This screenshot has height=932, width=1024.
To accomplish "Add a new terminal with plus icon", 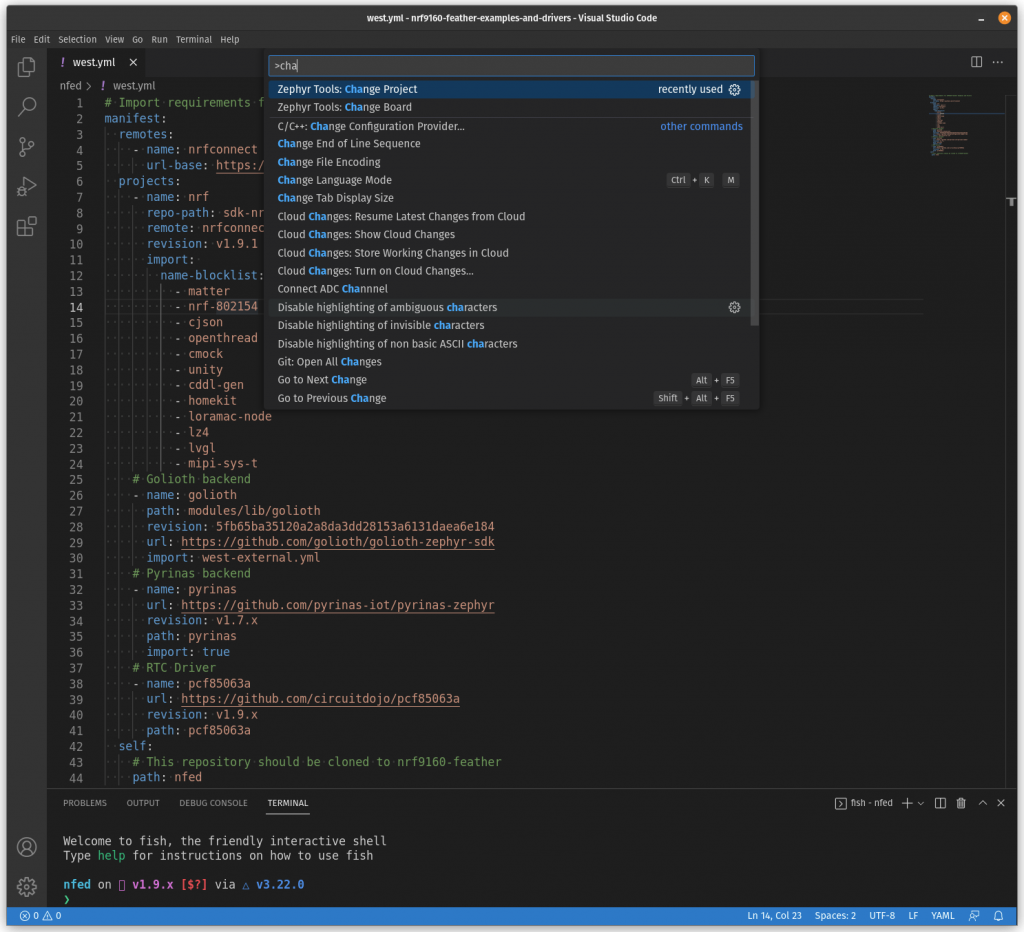I will [x=907, y=803].
